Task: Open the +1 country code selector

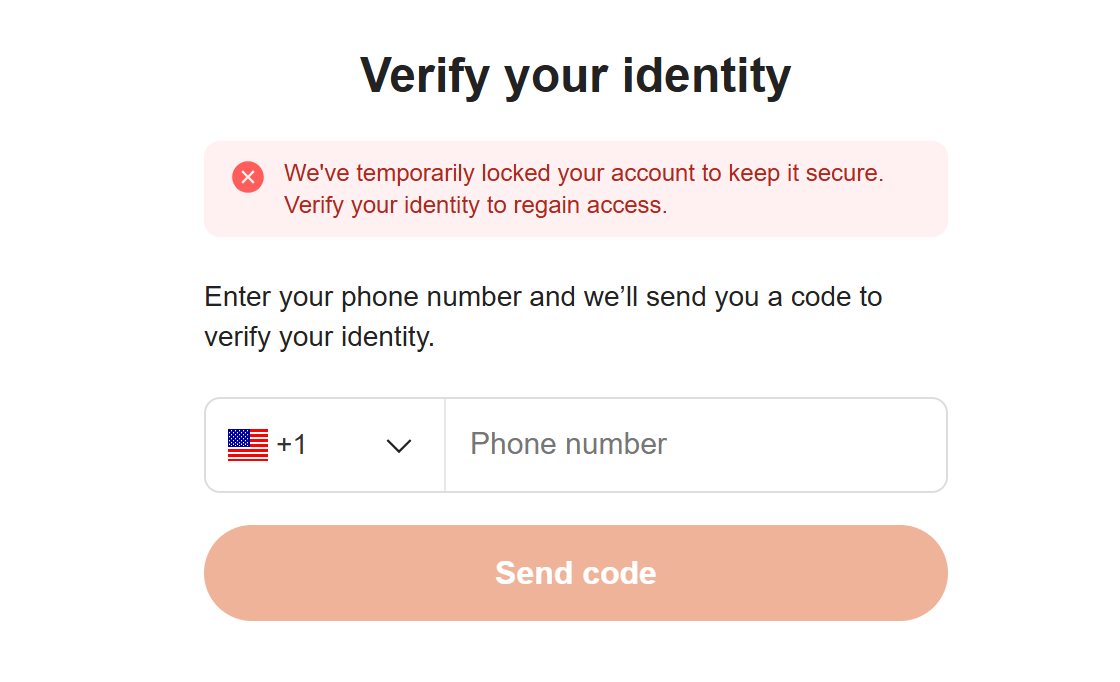Action: [x=325, y=445]
